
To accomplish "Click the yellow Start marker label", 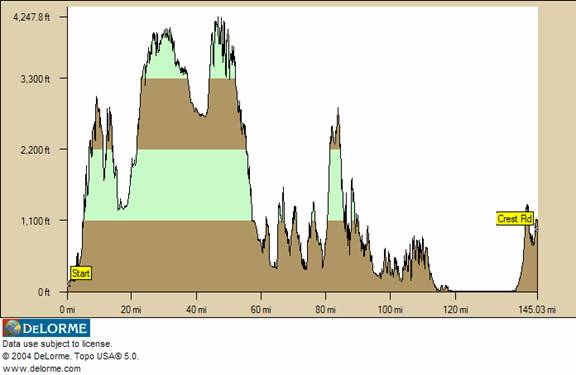I will pos(81,273).
